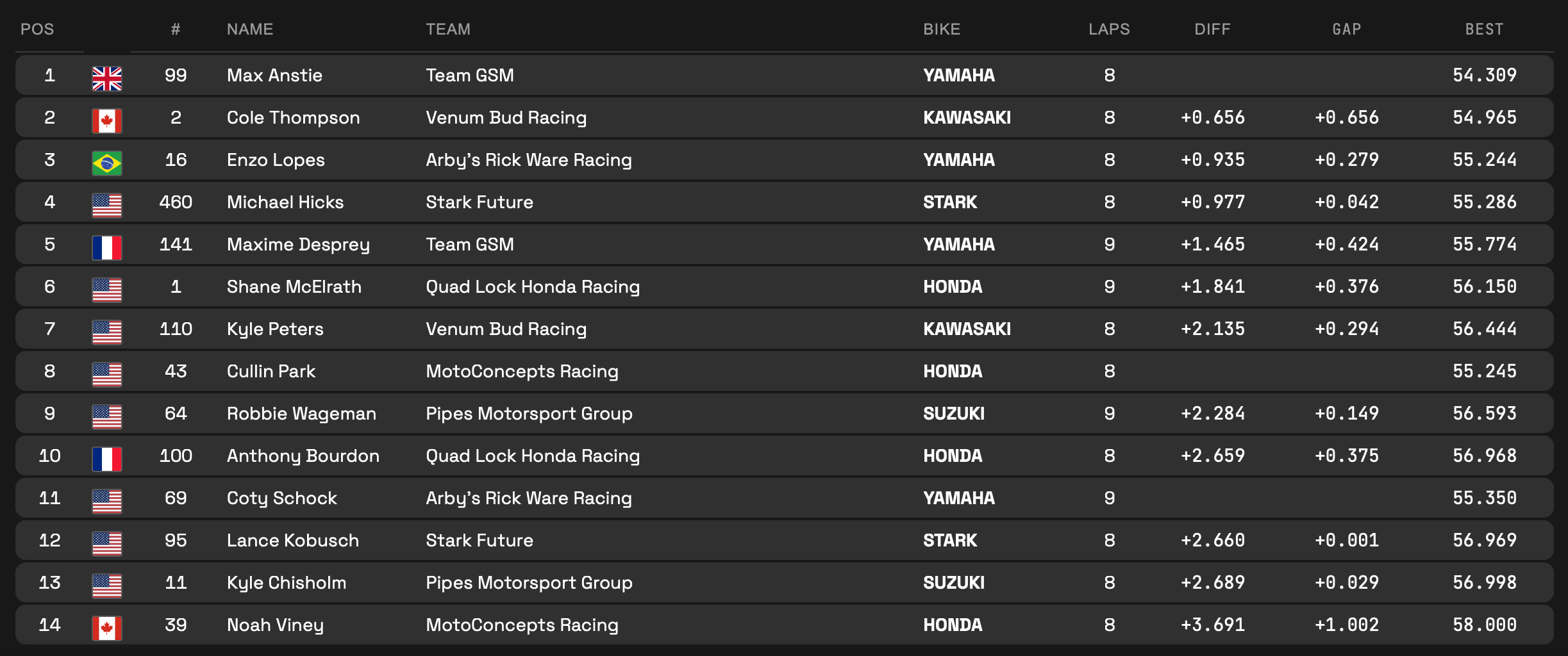The height and width of the screenshot is (656, 1568).
Task: Click the French flag next to Maxime Desprey
Action: coord(107,247)
